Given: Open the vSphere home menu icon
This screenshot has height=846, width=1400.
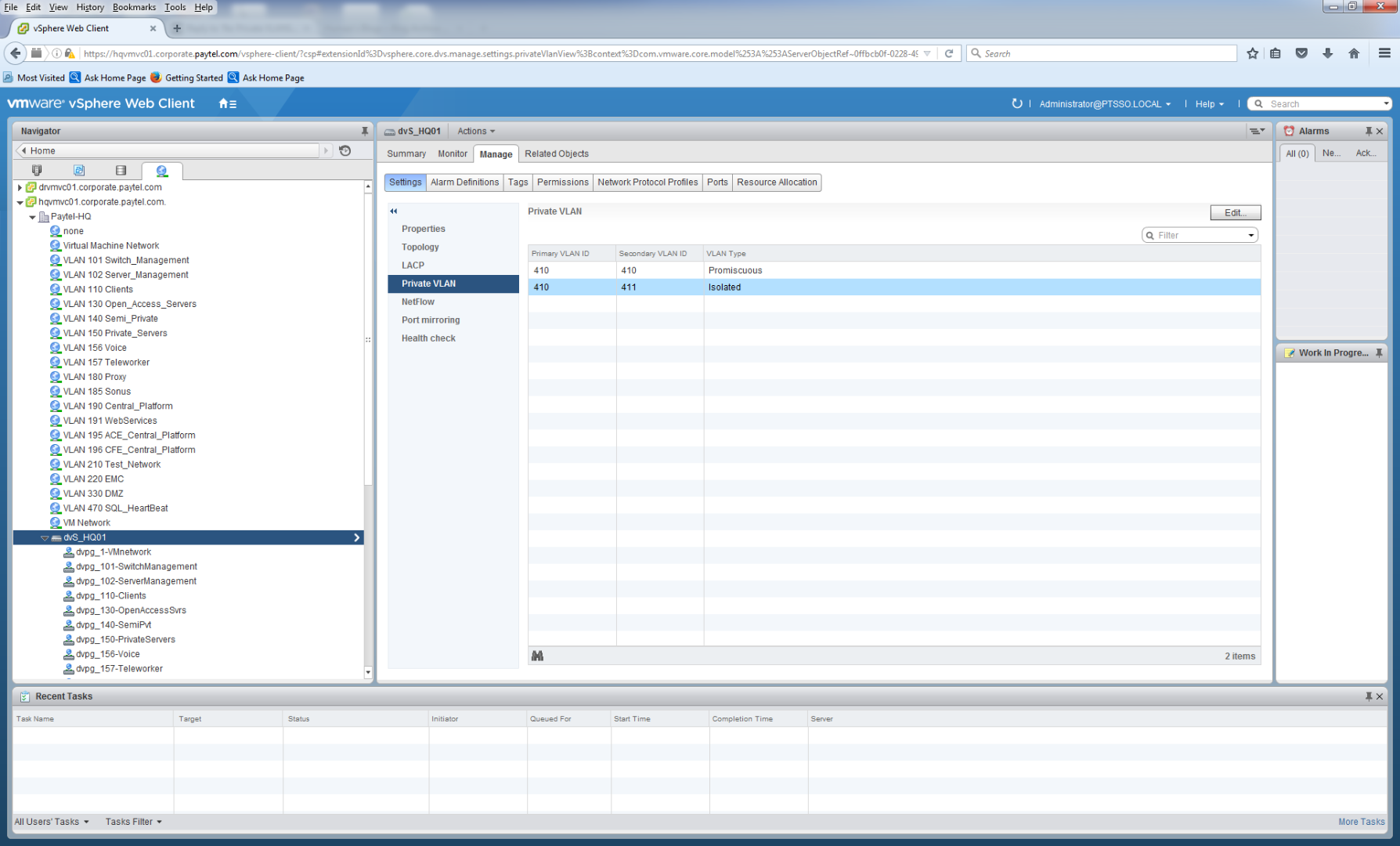Looking at the screenshot, I should 227,103.
